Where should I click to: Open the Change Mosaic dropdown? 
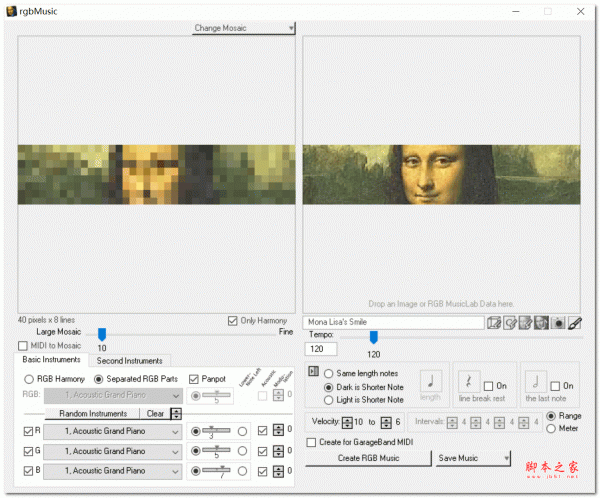(x=244, y=28)
